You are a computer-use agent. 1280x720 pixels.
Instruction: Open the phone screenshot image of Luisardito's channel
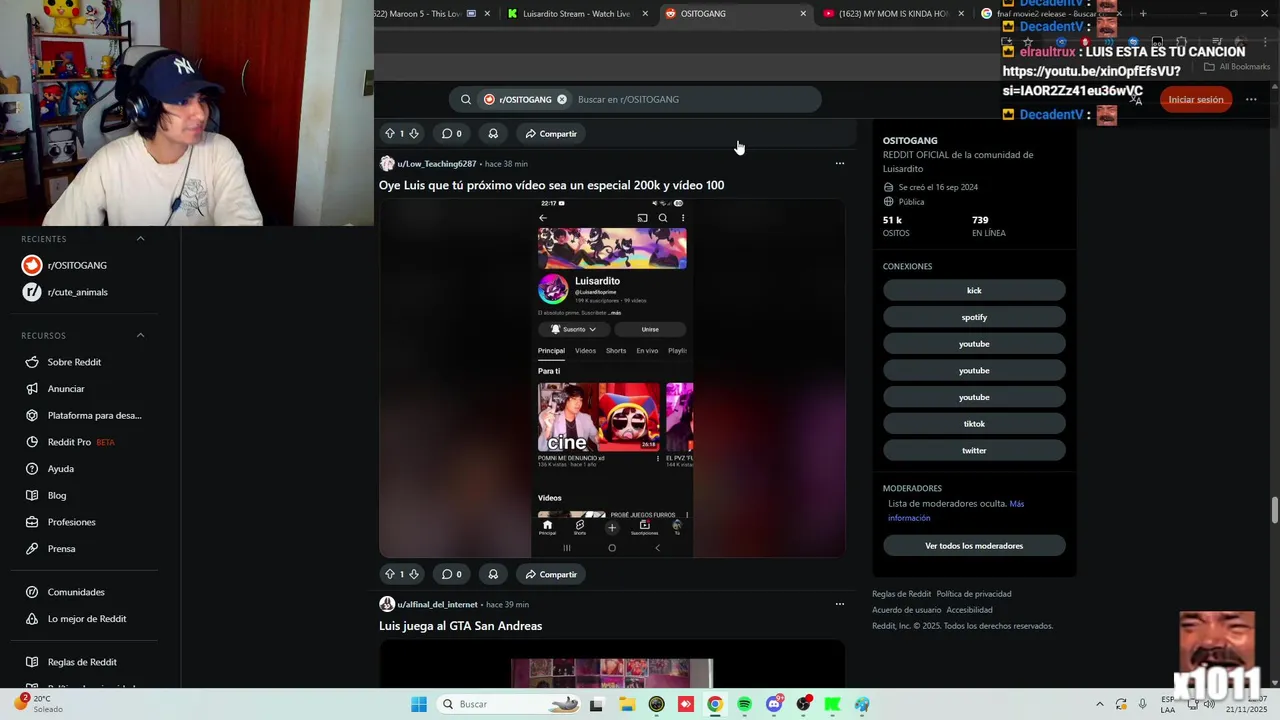point(612,378)
